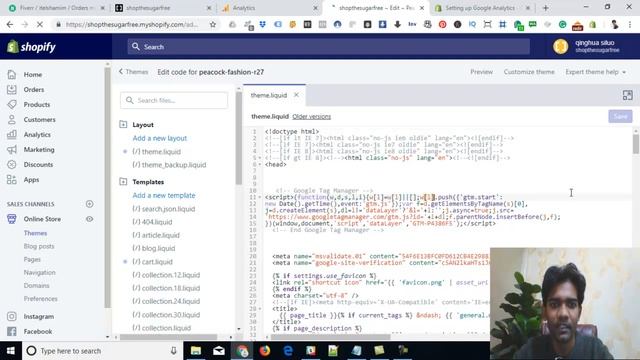This screenshot has width=640, height=360.
Task: Fold the title block at line 28
Action: coord(260,309)
